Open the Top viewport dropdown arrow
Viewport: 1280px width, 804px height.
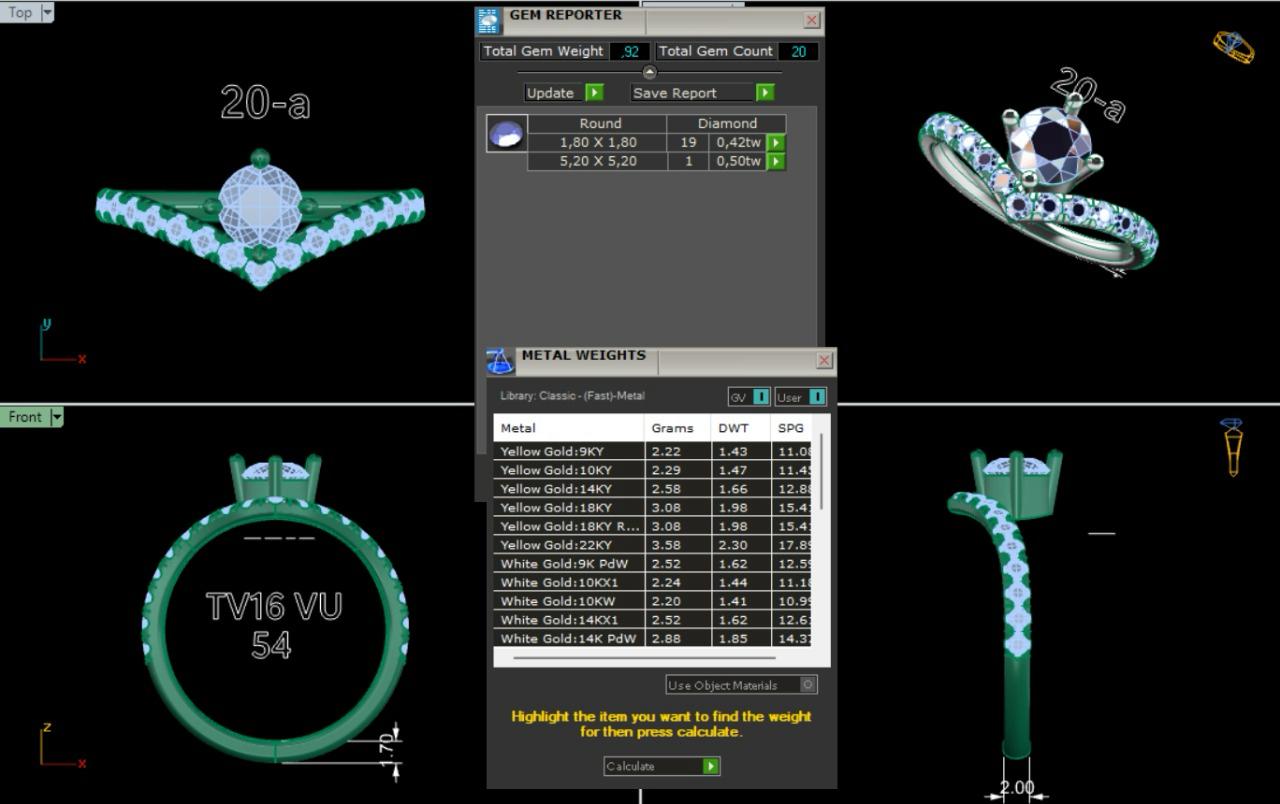pos(47,13)
